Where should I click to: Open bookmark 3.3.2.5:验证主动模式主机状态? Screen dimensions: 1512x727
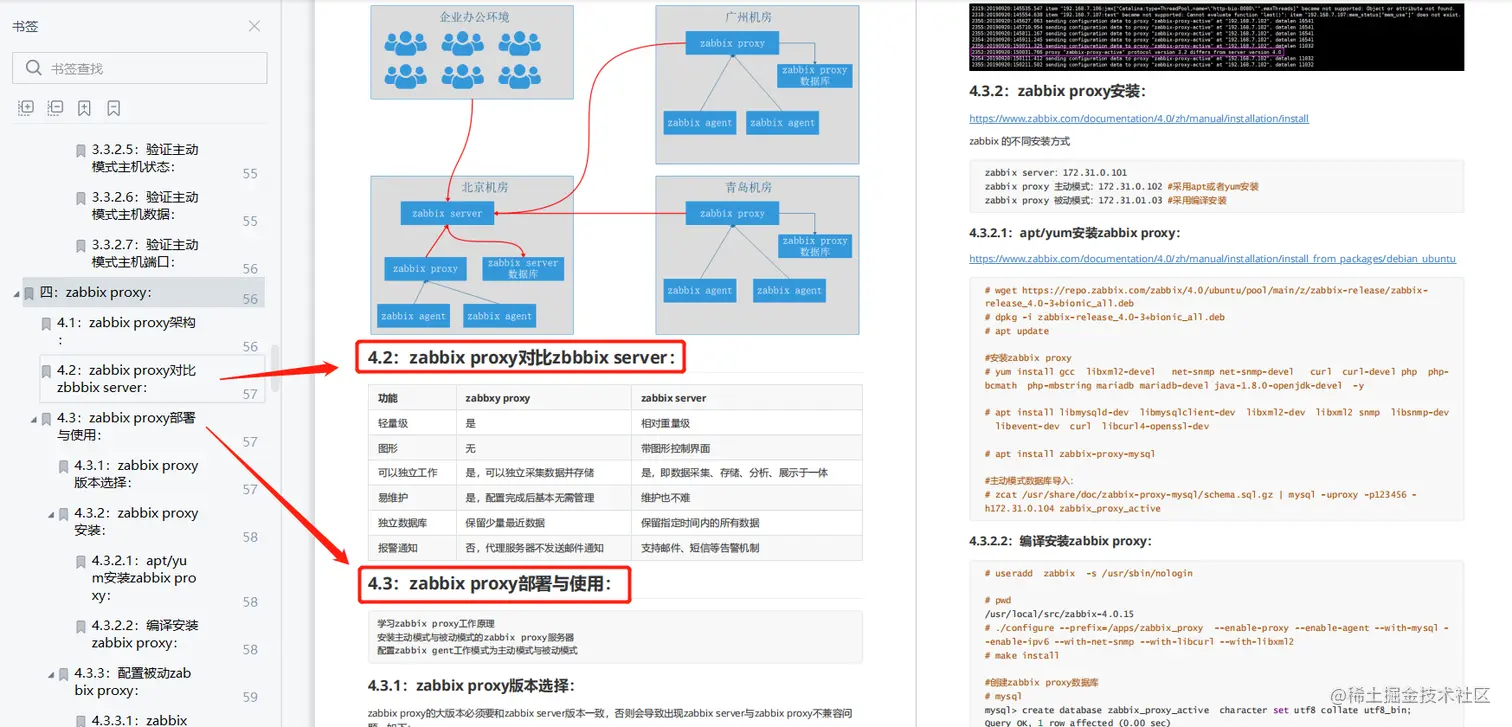point(145,158)
